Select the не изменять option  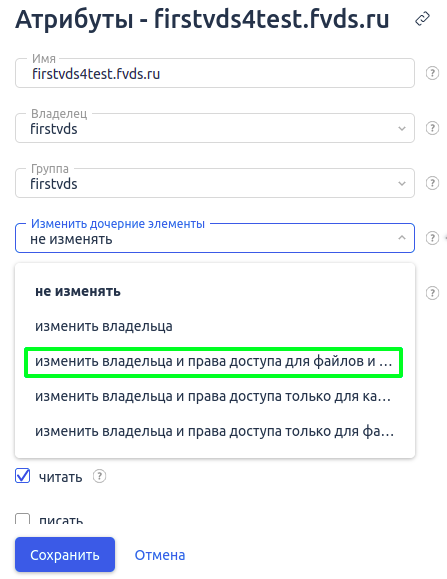[x=215, y=291]
